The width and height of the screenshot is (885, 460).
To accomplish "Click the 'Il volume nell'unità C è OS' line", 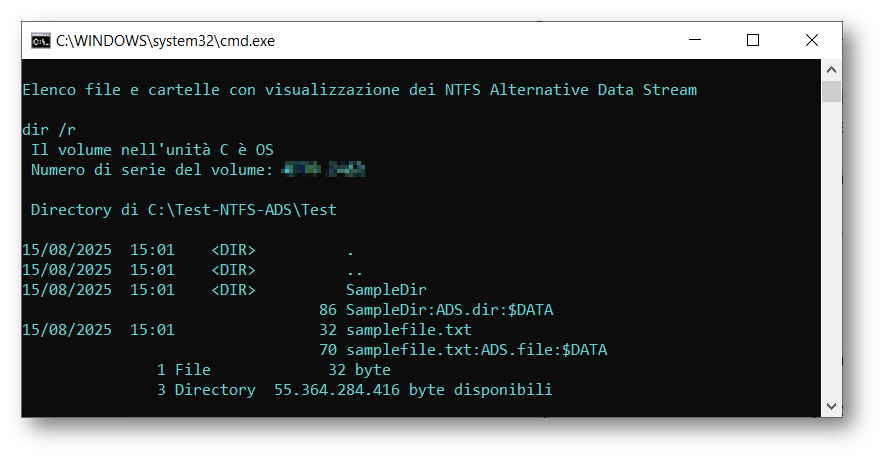I will click(152, 150).
